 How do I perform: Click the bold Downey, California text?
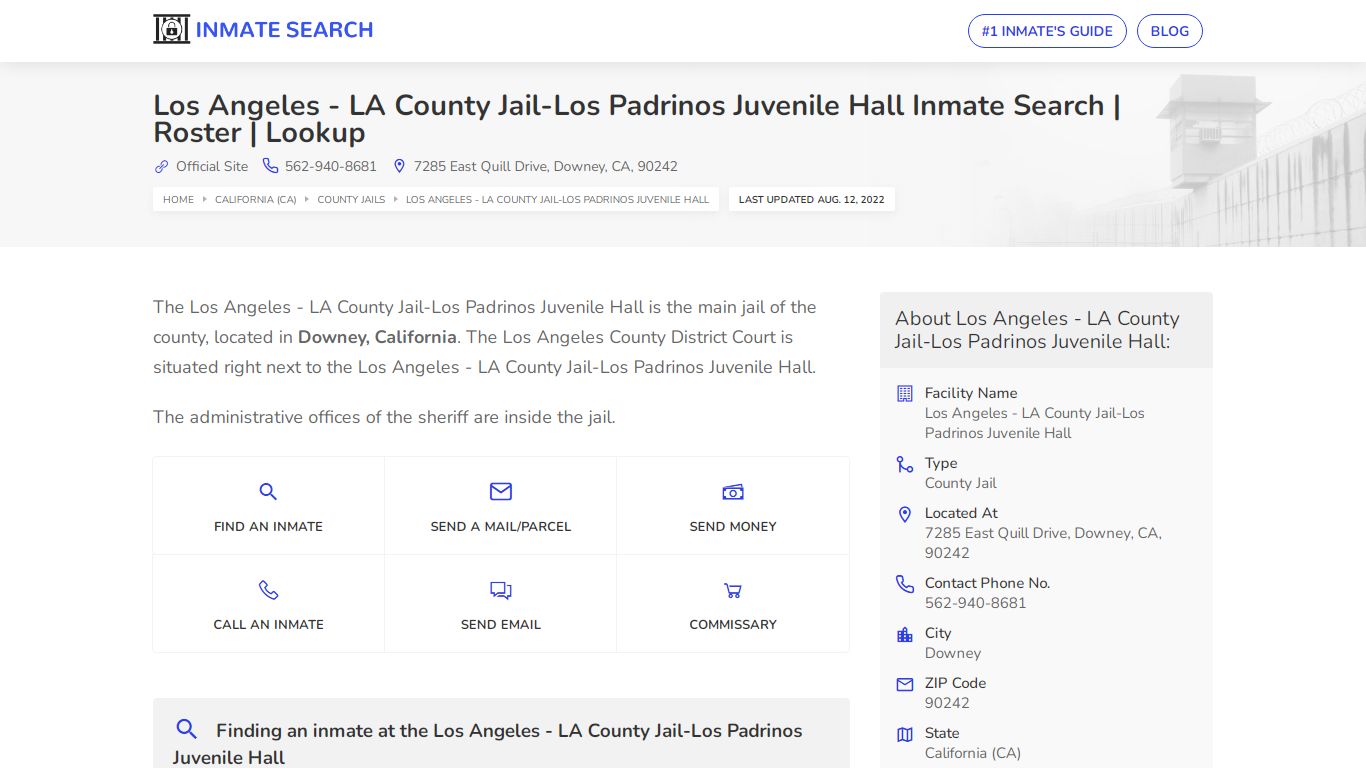[x=377, y=337]
